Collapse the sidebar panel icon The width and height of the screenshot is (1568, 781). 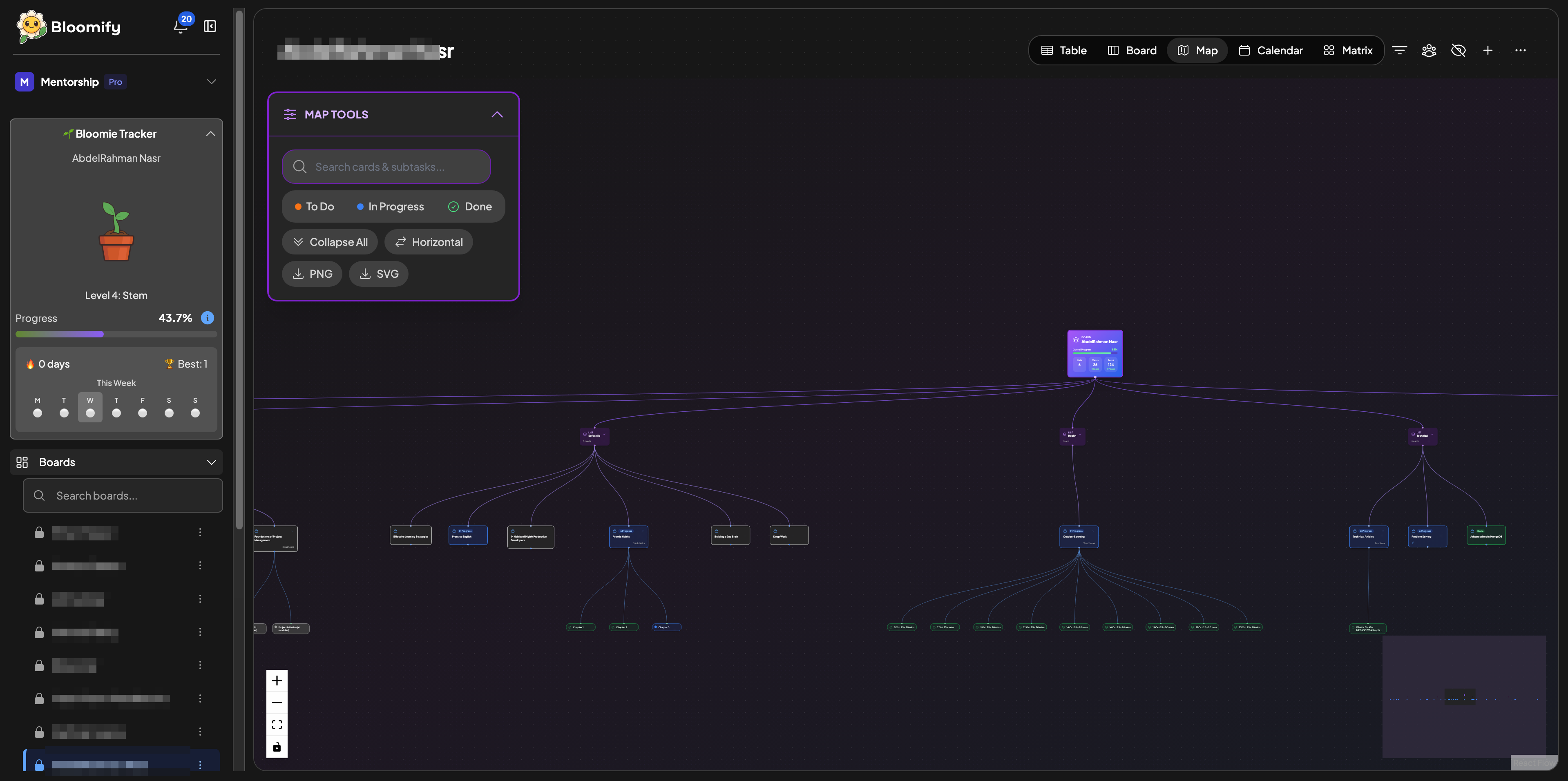210,26
